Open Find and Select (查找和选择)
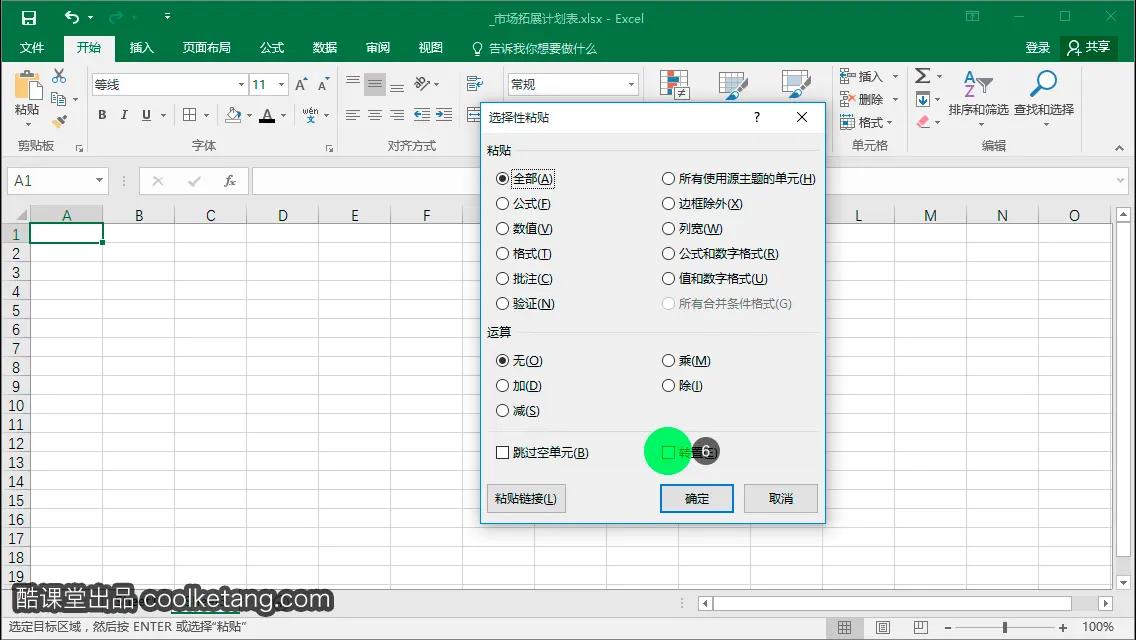The width and height of the screenshot is (1136, 640). coord(1044,98)
